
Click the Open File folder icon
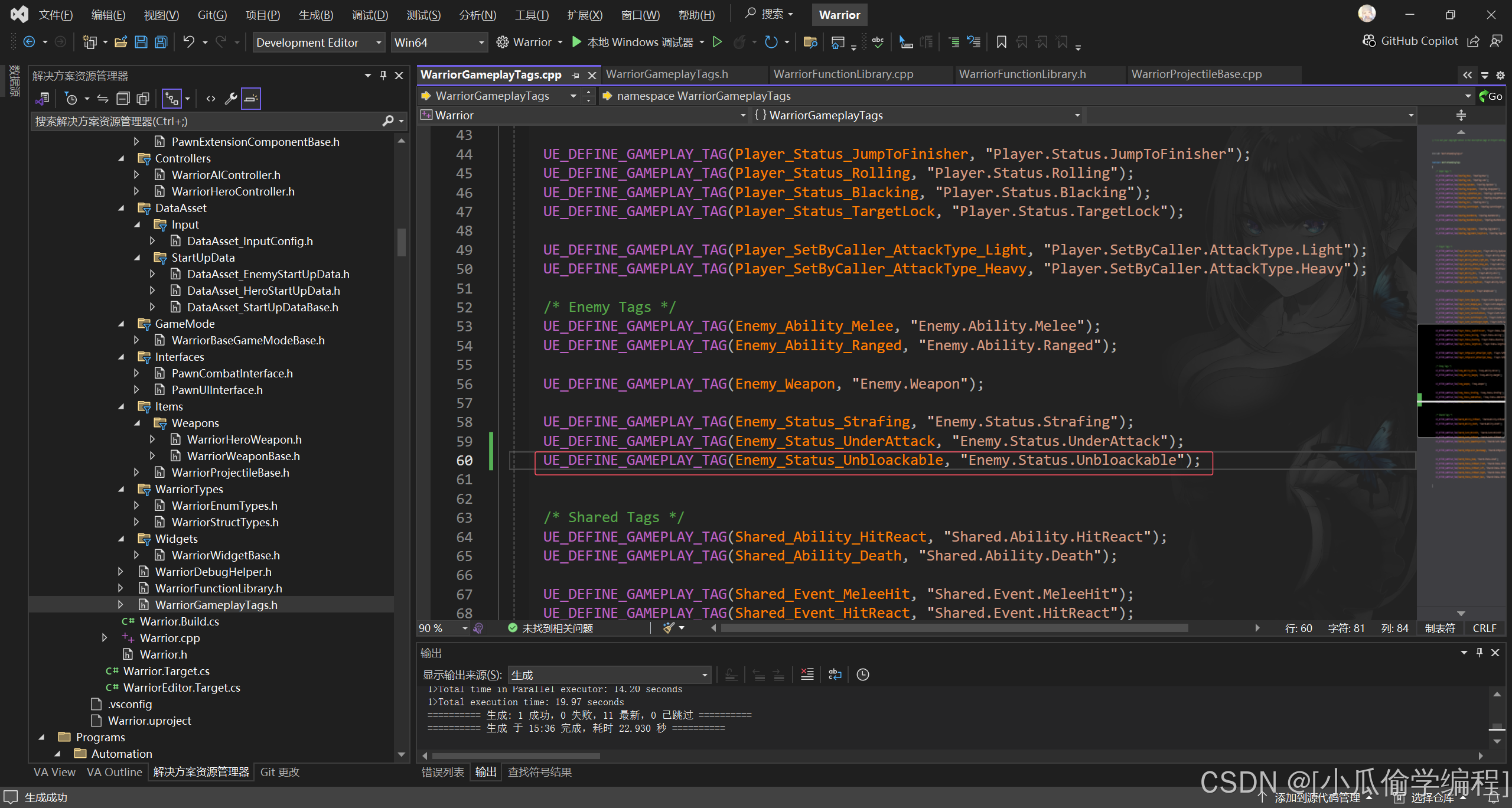pos(121,42)
